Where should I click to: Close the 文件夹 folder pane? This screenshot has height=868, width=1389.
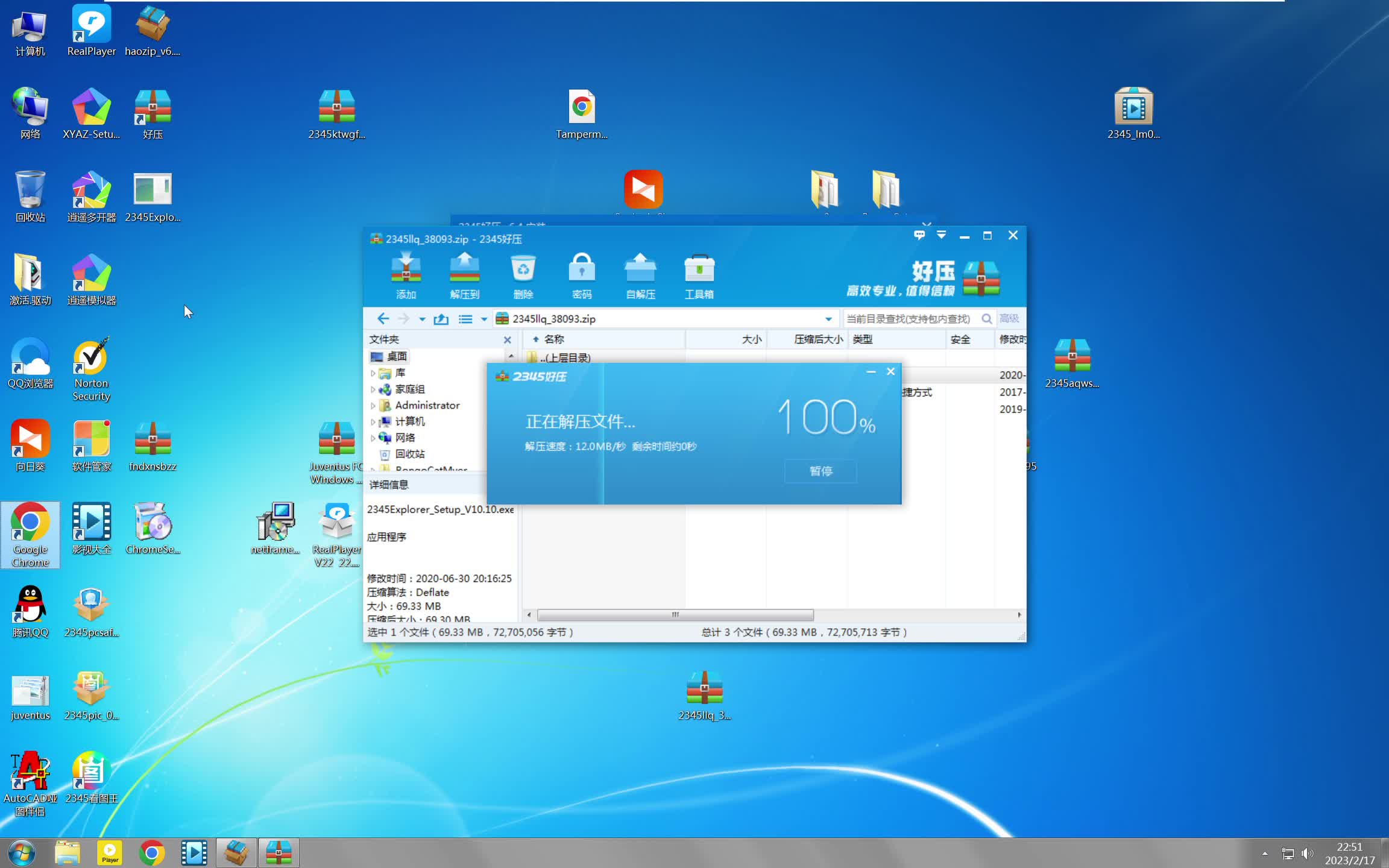(507, 340)
